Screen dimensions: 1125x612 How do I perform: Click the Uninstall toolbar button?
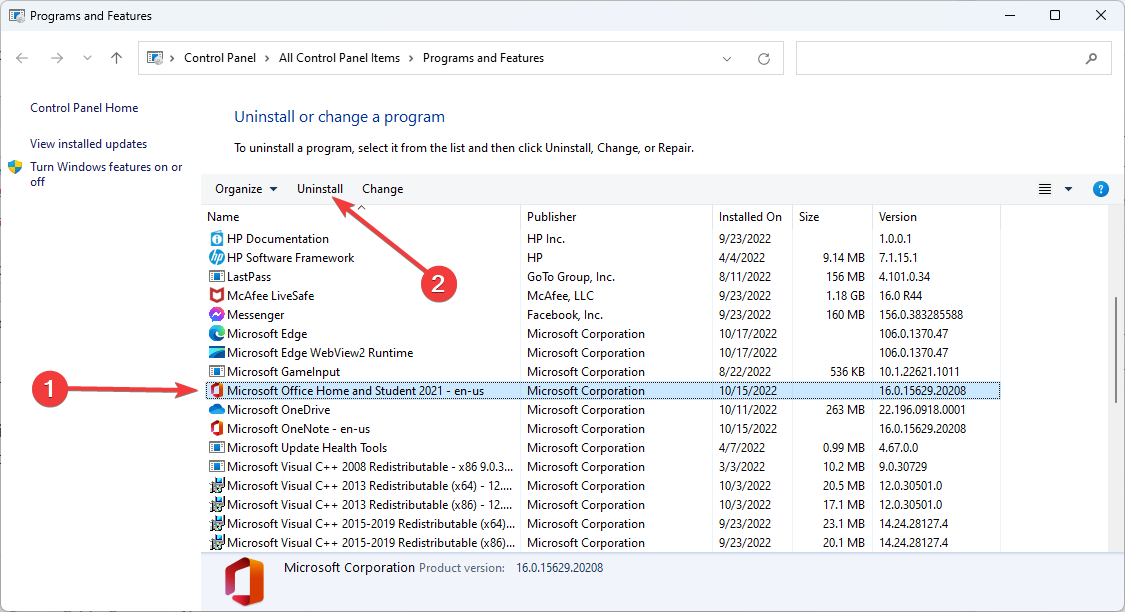point(320,189)
